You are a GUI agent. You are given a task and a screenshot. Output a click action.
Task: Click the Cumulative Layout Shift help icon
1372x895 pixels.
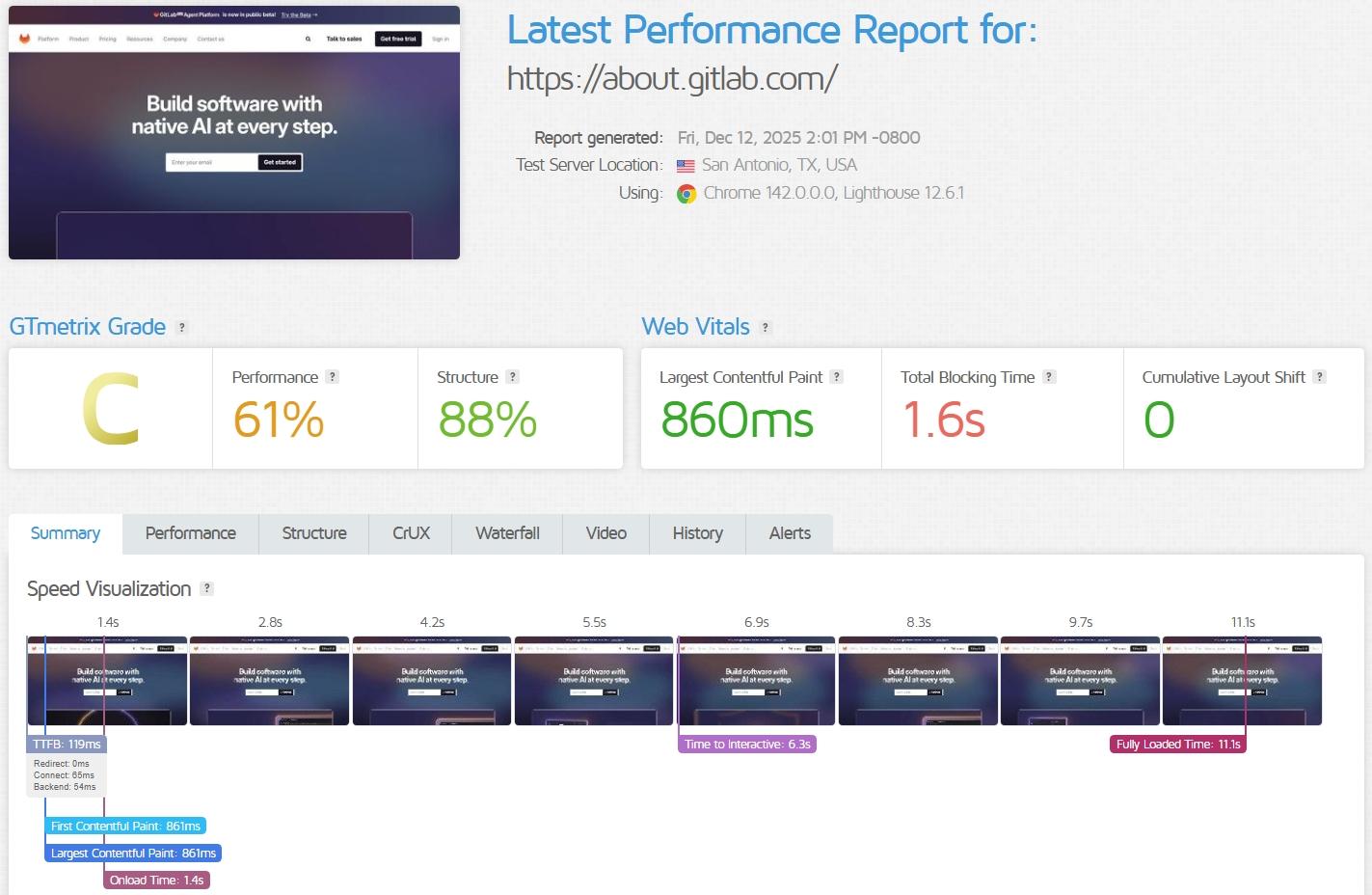tap(1320, 377)
